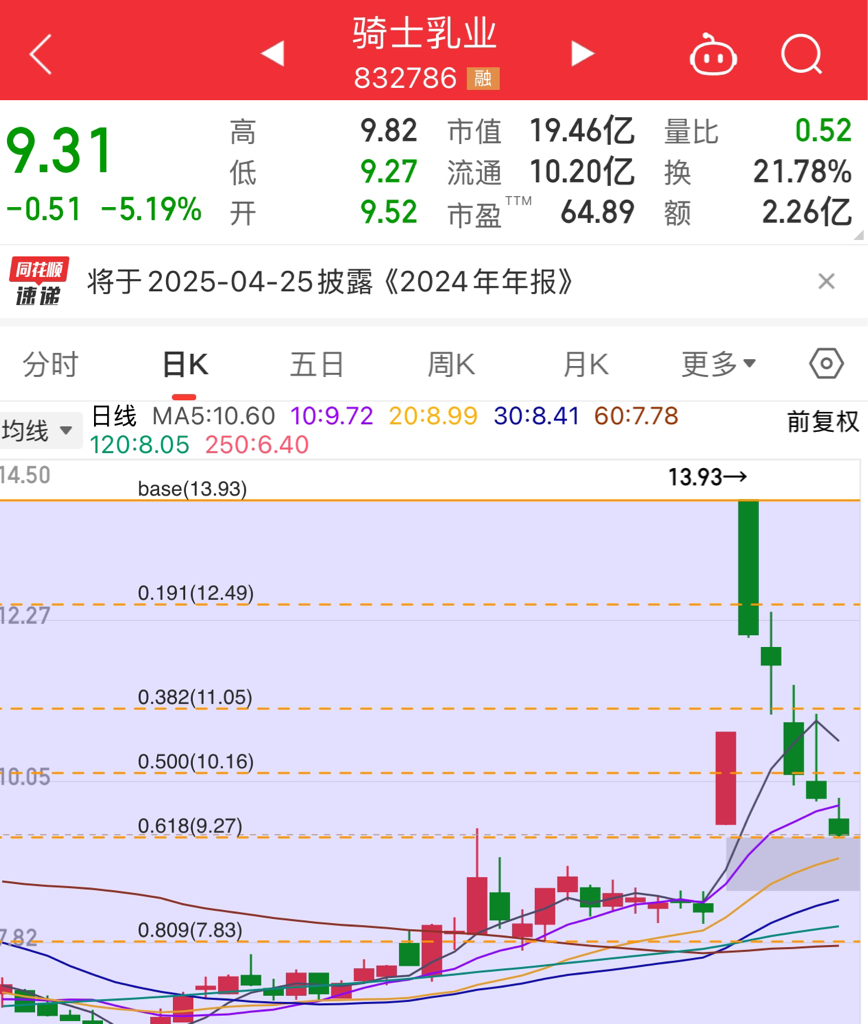Tap the 13.93→ high price marker
Image resolution: width=868 pixels, height=1024 pixels.
click(707, 477)
